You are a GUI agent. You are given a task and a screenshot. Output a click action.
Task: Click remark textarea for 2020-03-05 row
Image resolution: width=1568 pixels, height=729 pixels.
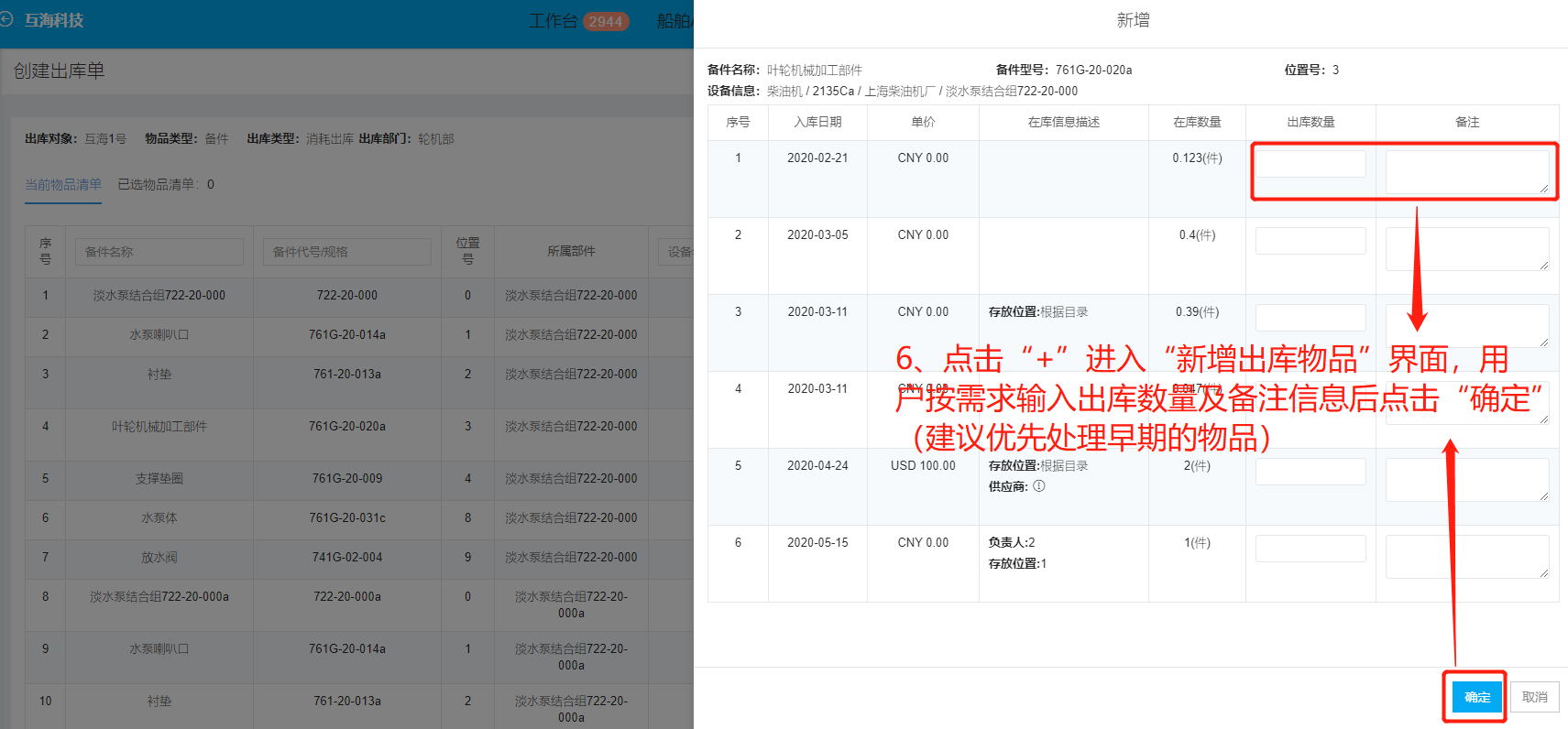(x=1467, y=249)
